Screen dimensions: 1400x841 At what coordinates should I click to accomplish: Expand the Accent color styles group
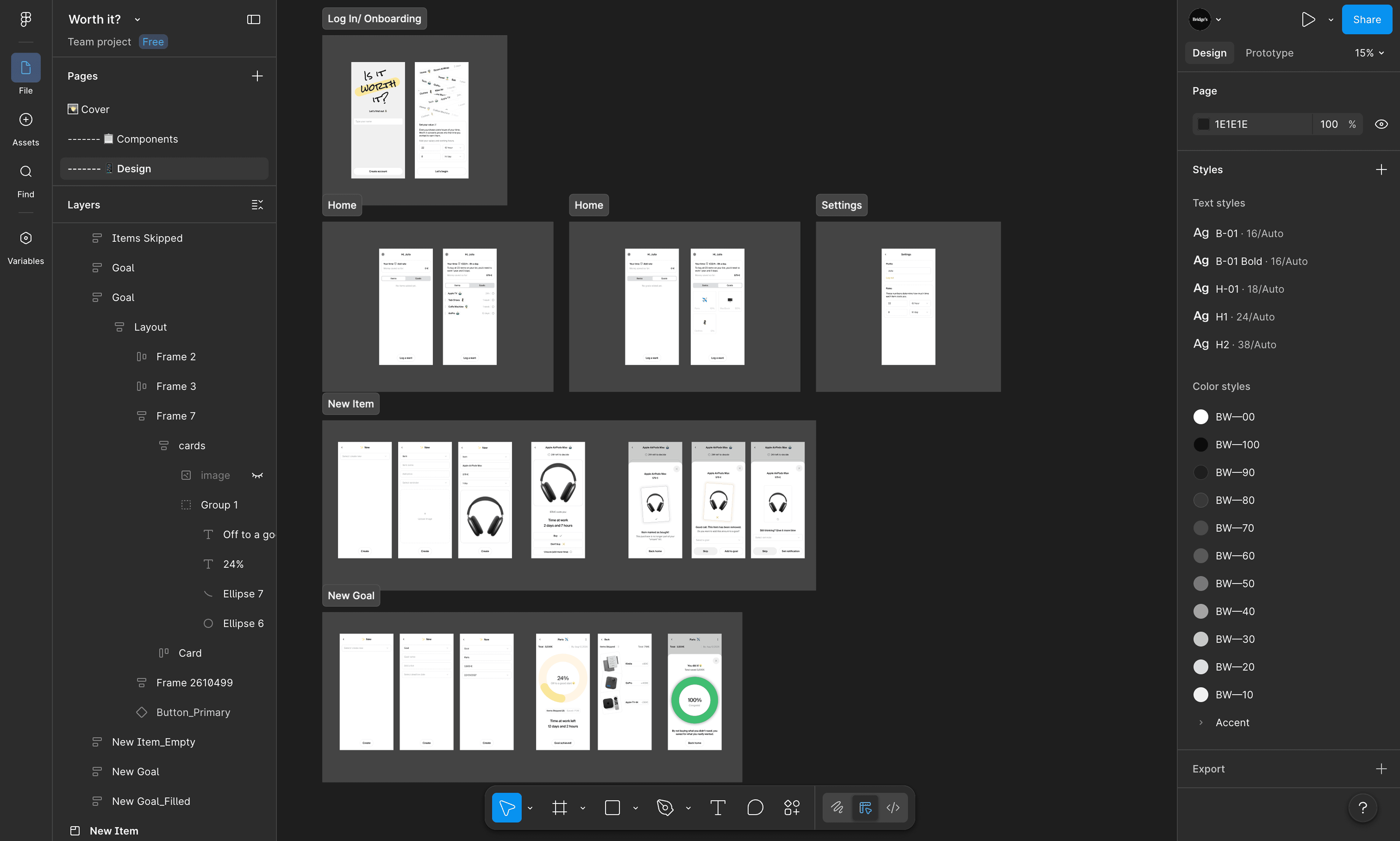[x=1201, y=723]
